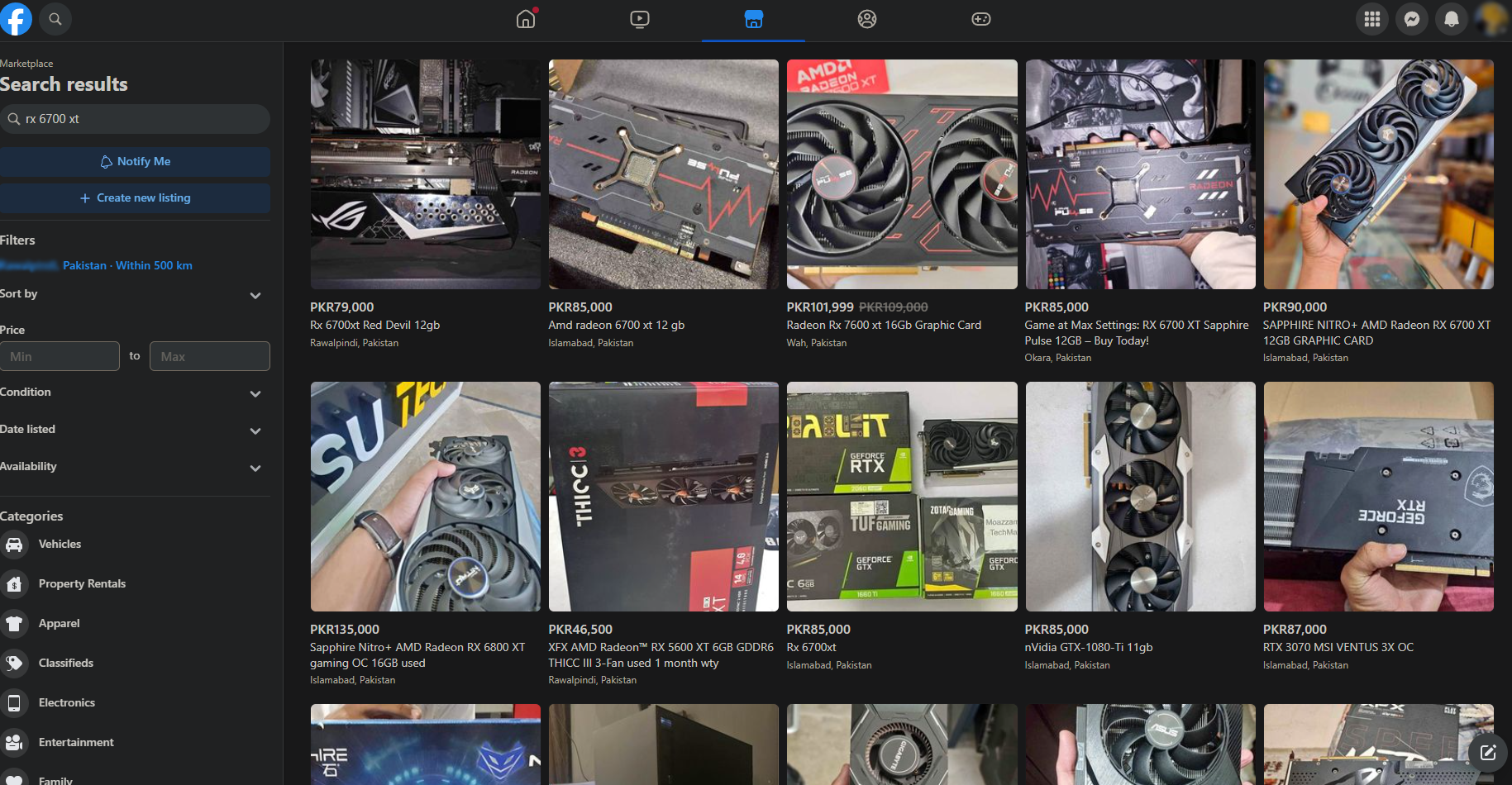Open the apps grid menu icon
The image size is (1512, 785).
tap(1372, 19)
